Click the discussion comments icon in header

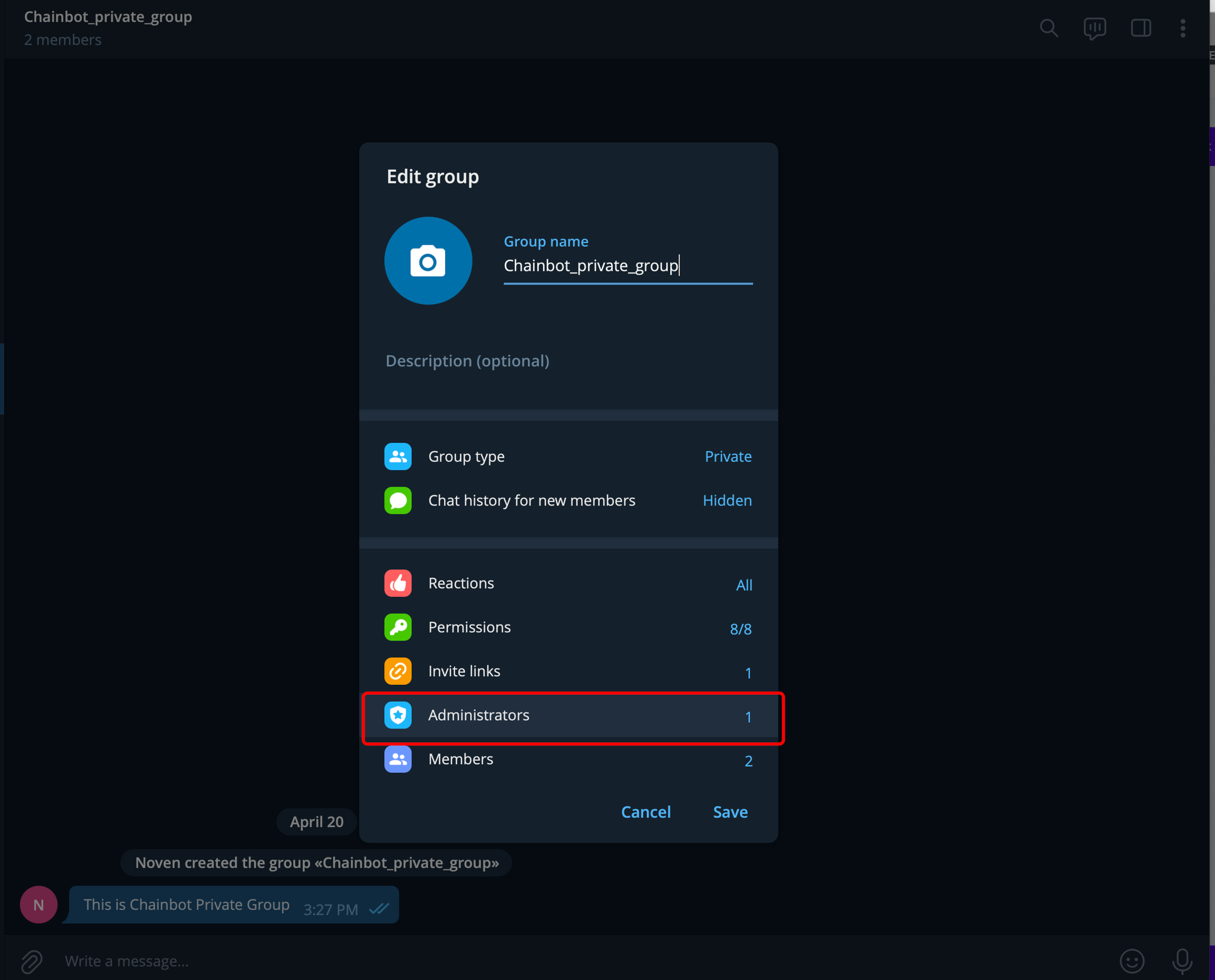click(1094, 27)
